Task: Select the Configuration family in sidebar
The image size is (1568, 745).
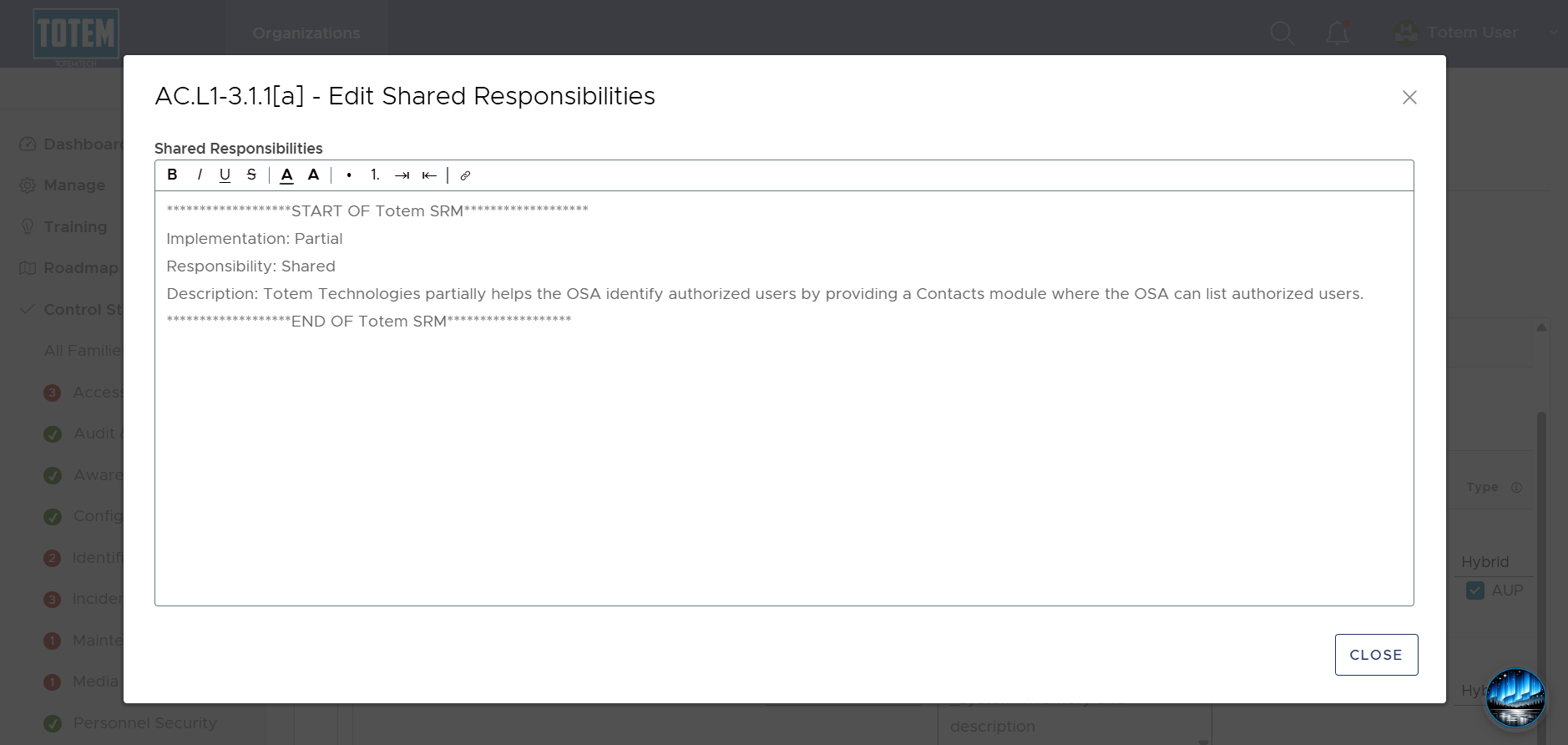Action: point(83,516)
